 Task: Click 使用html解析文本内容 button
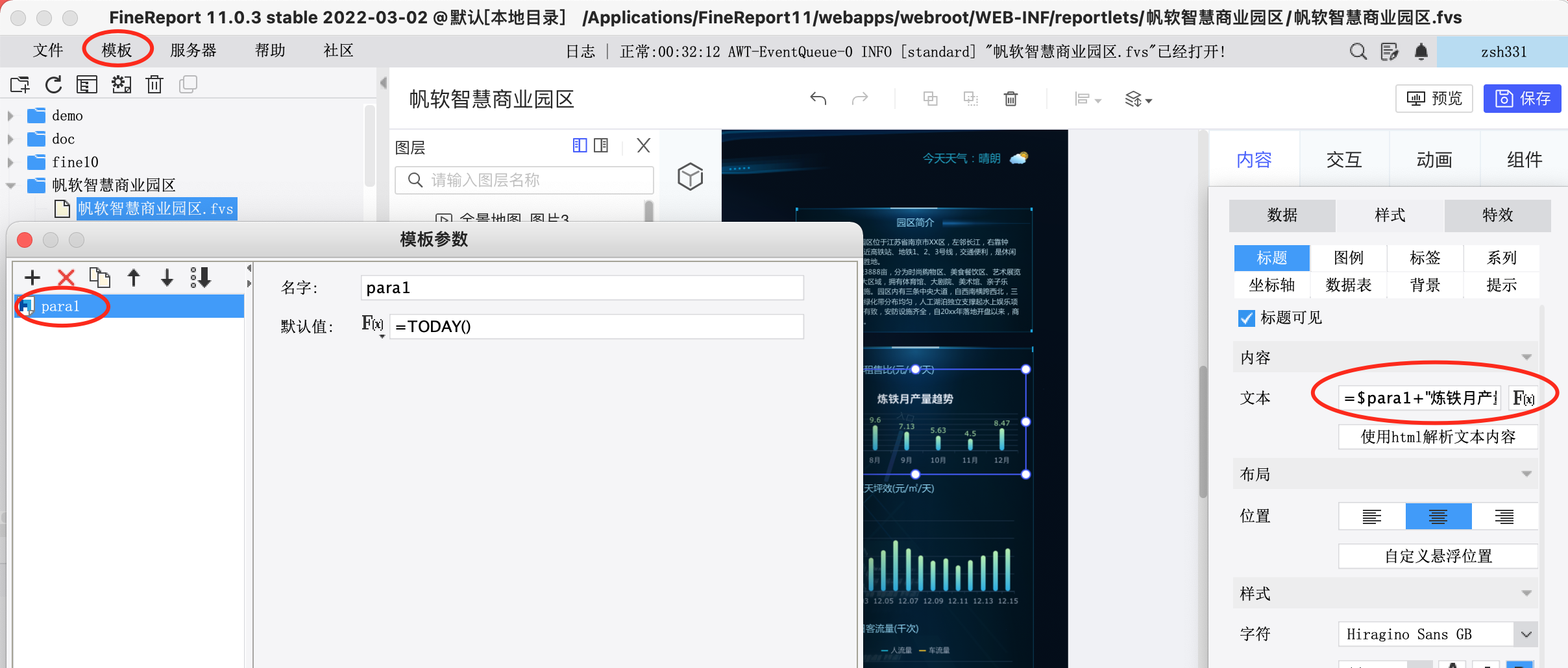coord(1438,436)
